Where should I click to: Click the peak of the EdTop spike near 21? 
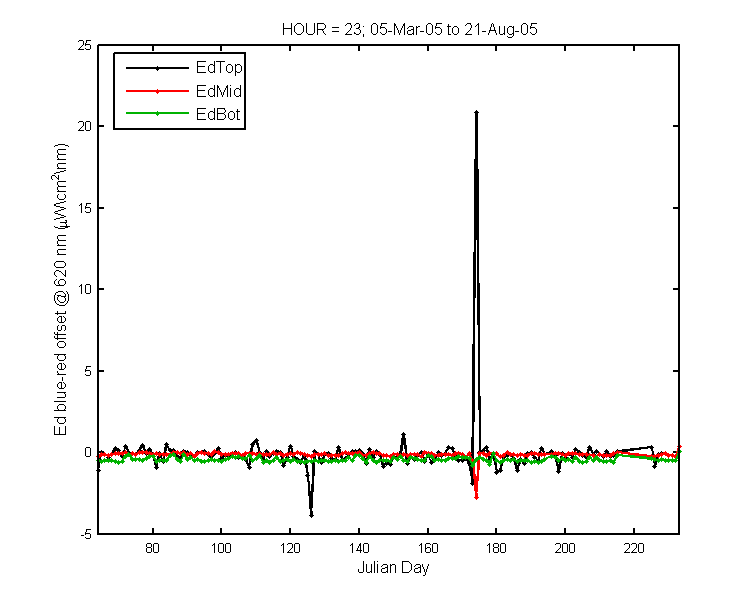[x=476, y=112]
